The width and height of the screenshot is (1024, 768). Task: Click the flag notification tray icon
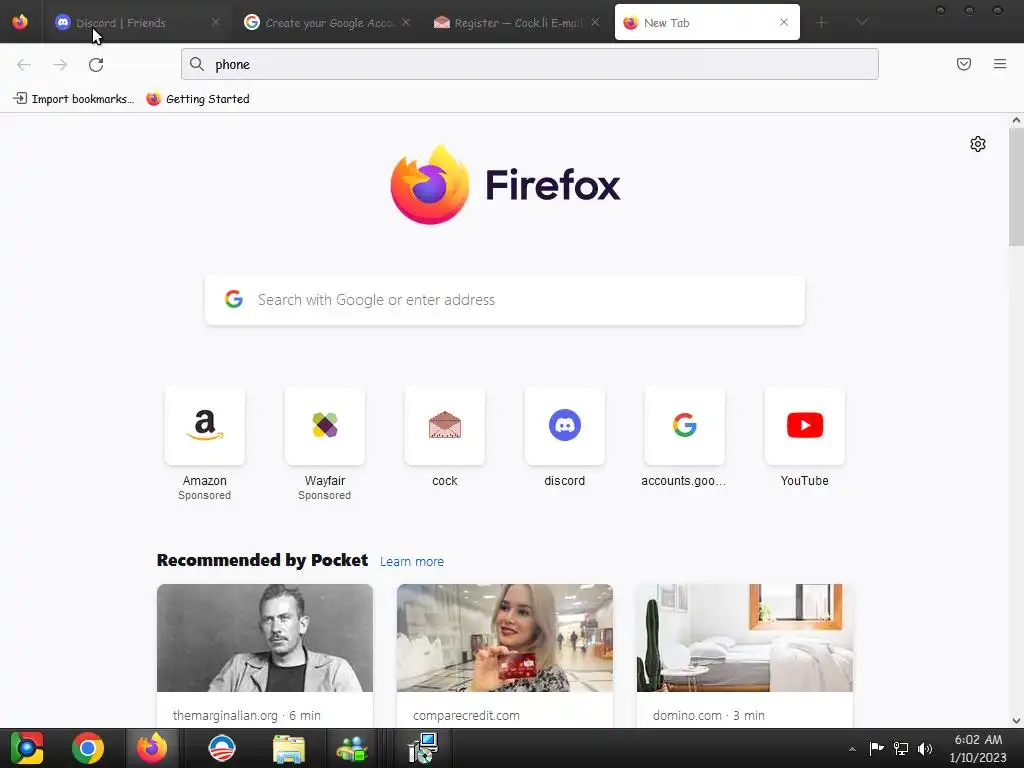876,748
